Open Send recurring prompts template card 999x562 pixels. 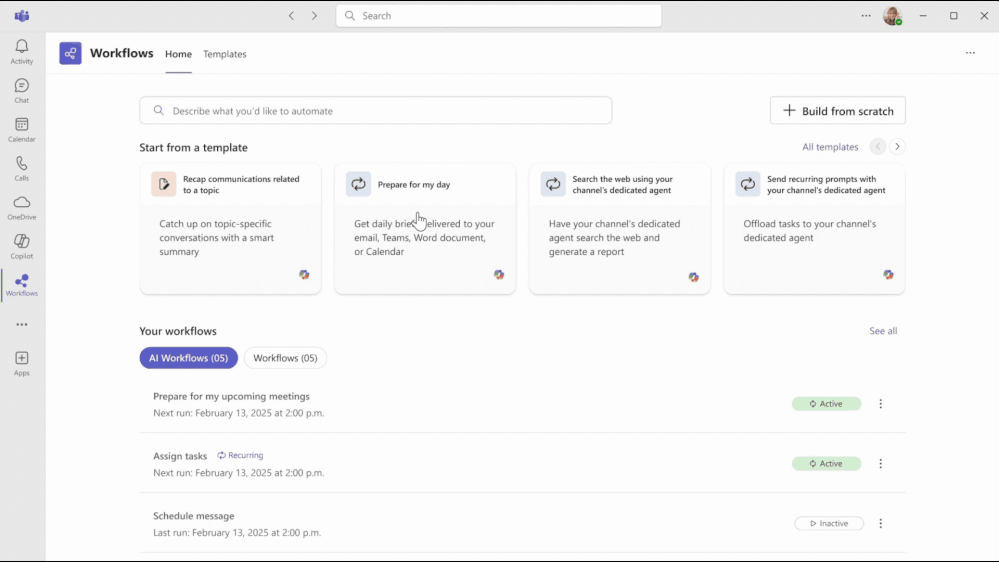(x=814, y=229)
